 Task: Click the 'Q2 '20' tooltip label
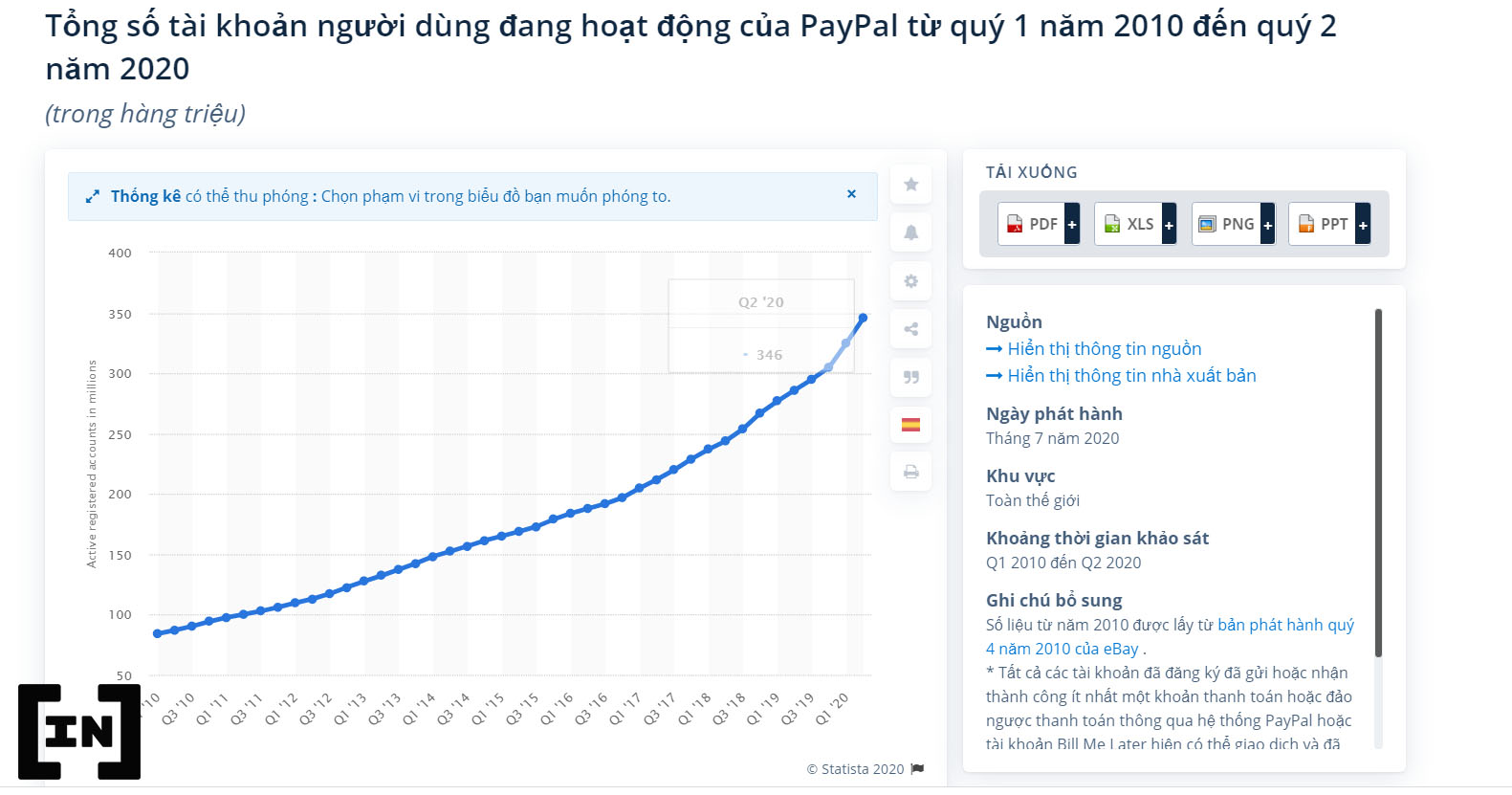pos(760,302)
